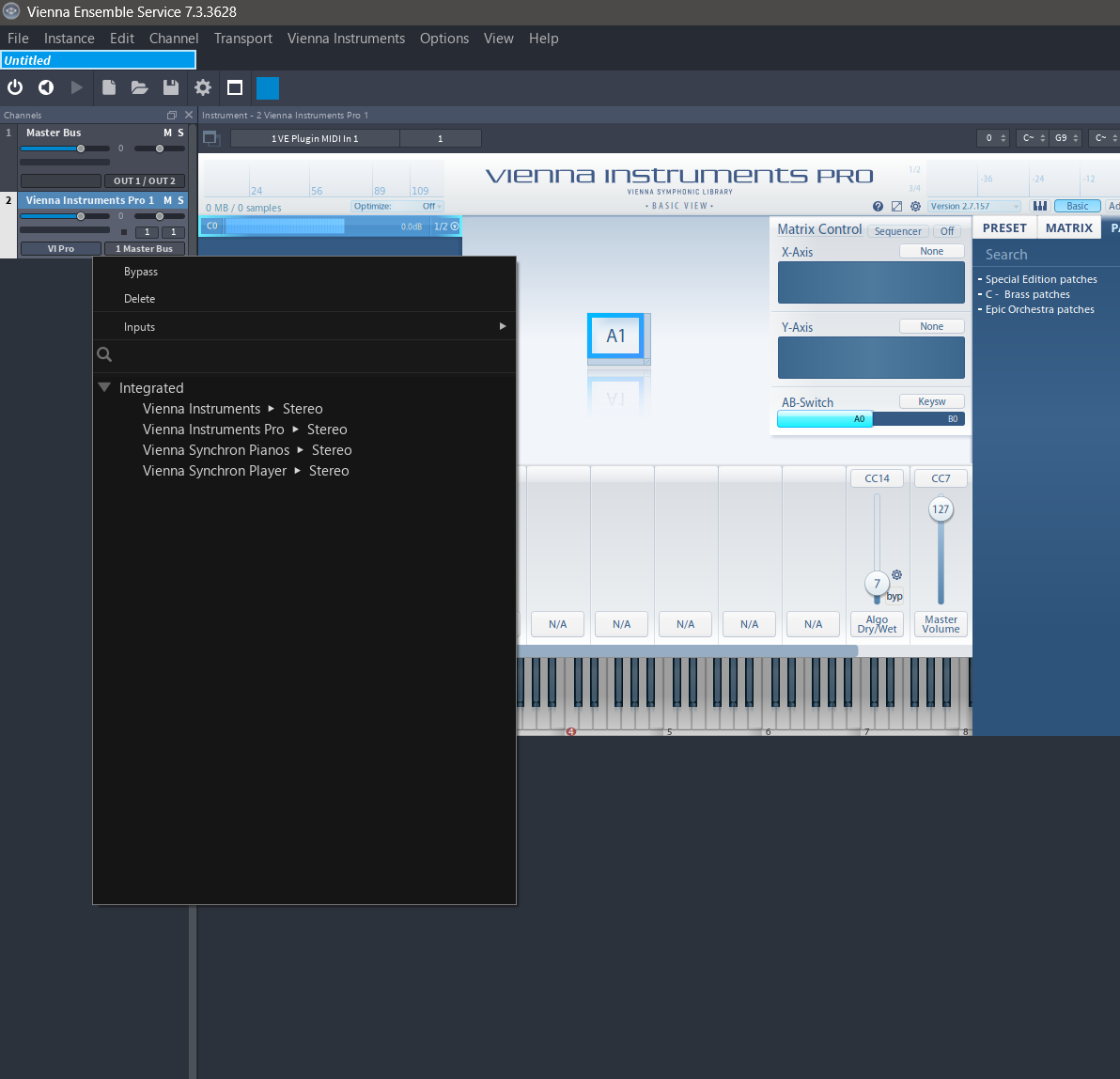Click the Algo Dry/Wet fader knob at 7

coord(877,584)
